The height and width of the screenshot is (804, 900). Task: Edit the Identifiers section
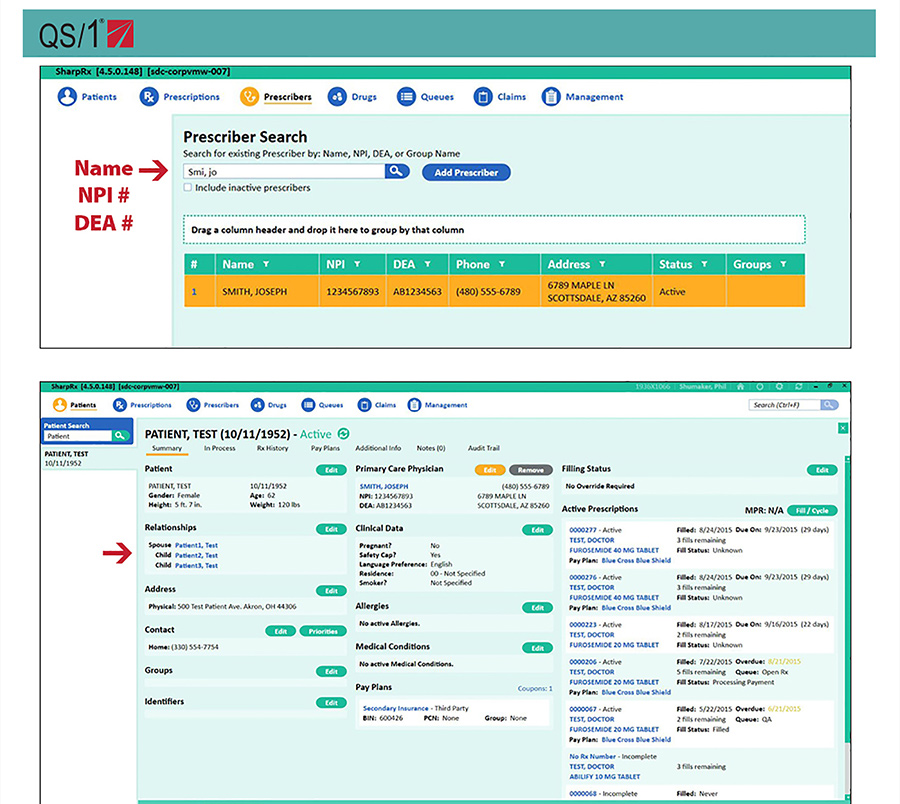coord(331,702)
